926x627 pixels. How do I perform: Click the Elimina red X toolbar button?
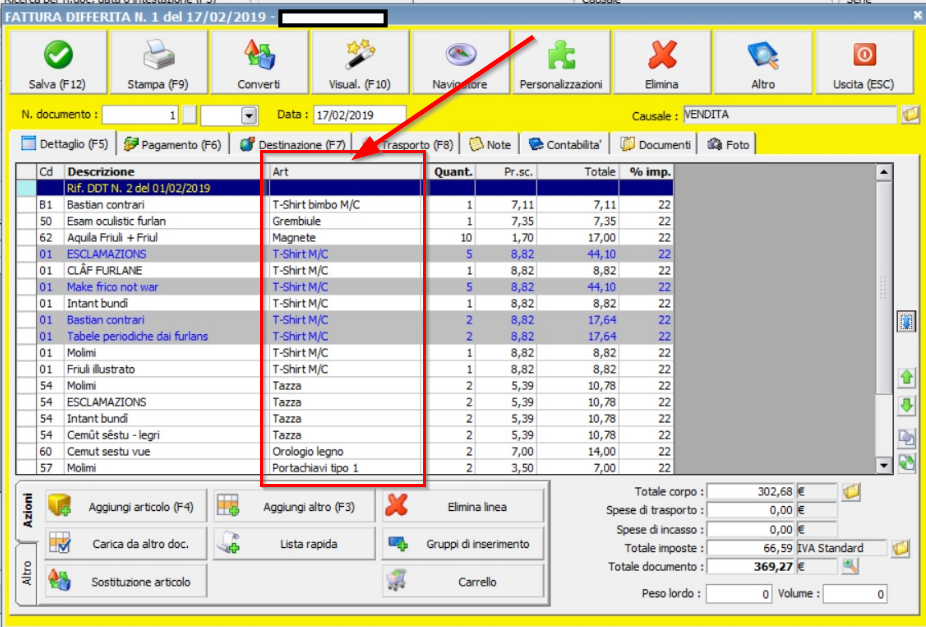click(662, 63)
